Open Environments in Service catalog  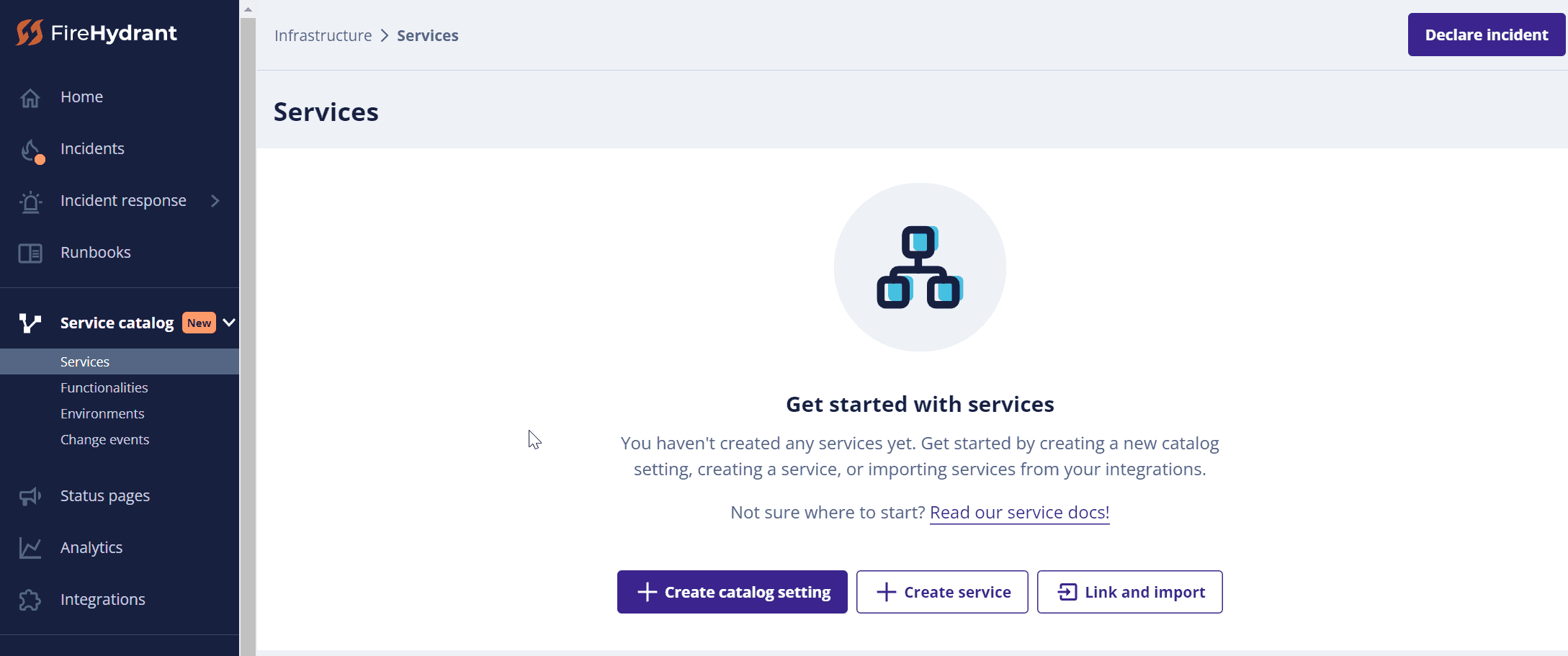(102, 413)
